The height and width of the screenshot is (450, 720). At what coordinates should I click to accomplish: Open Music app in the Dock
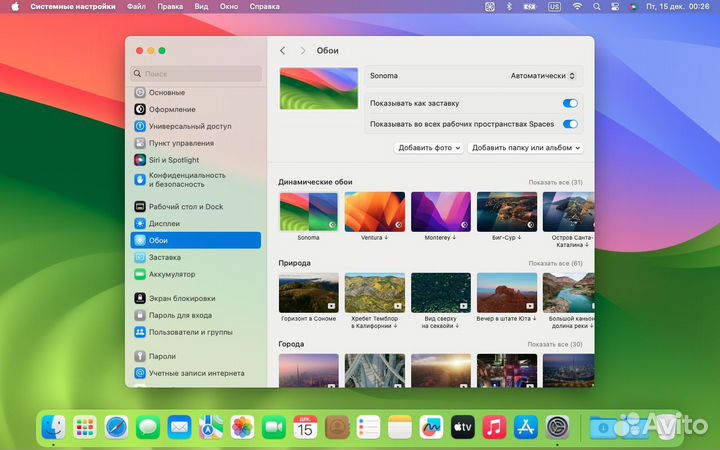click(494, 427)
